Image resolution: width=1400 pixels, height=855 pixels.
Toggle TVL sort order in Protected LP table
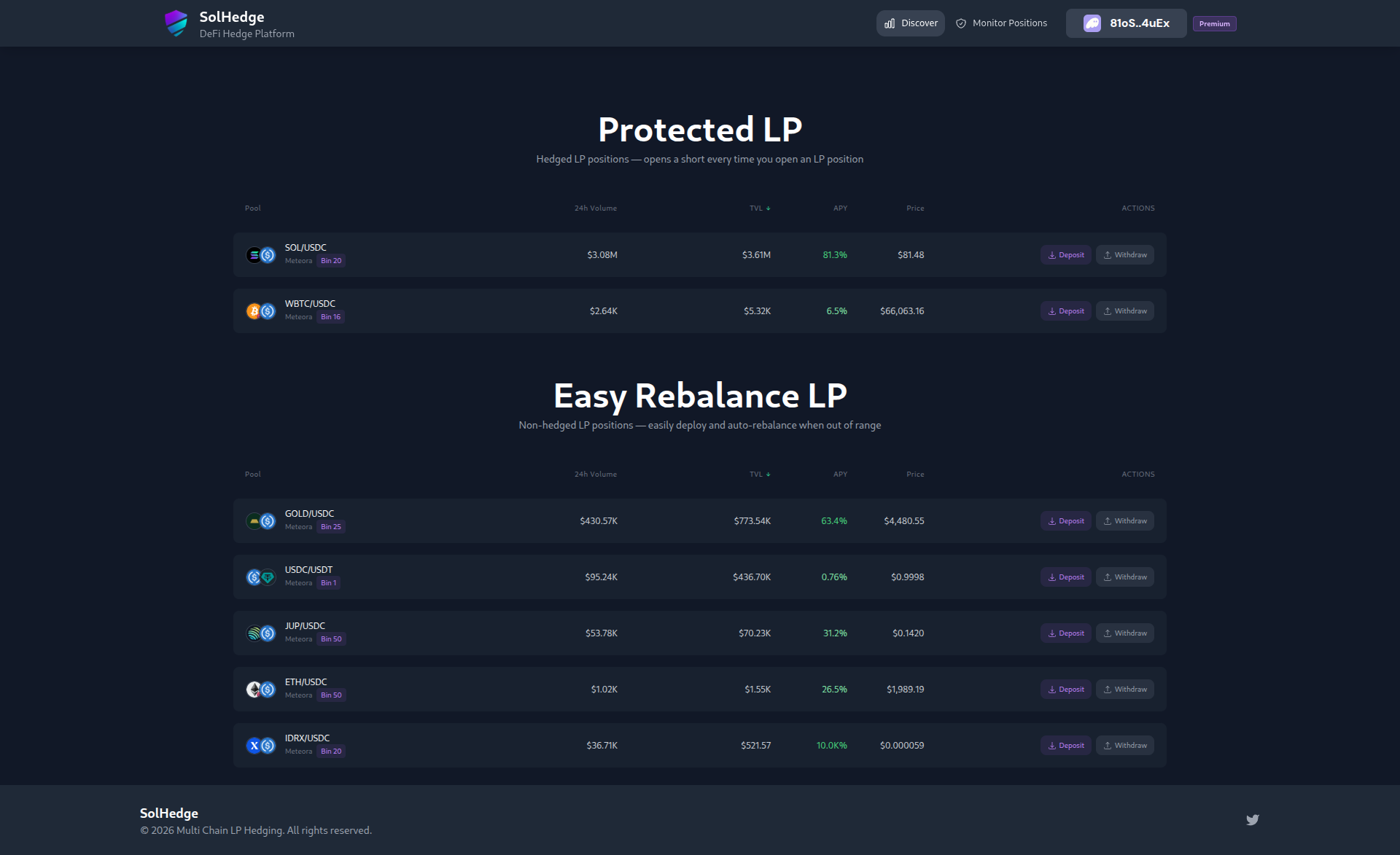tap(761, 208)
